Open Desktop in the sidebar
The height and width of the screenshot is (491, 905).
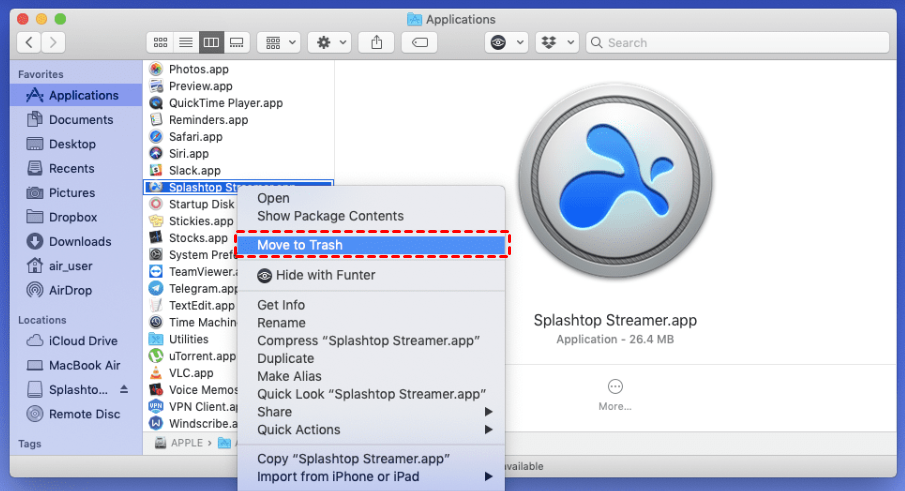coord(76,144)
